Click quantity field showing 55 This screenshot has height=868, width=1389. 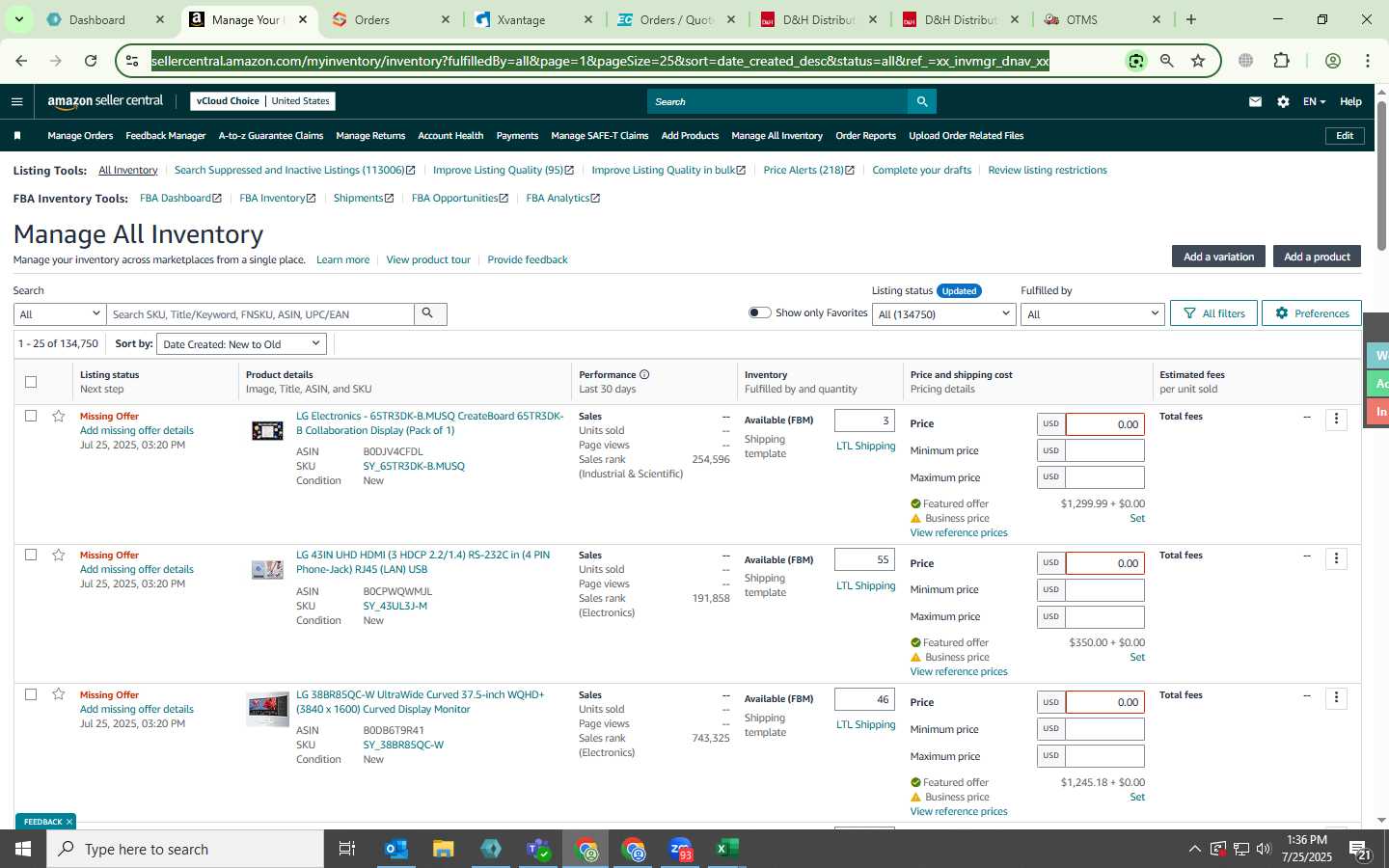(x=864, y=559)
